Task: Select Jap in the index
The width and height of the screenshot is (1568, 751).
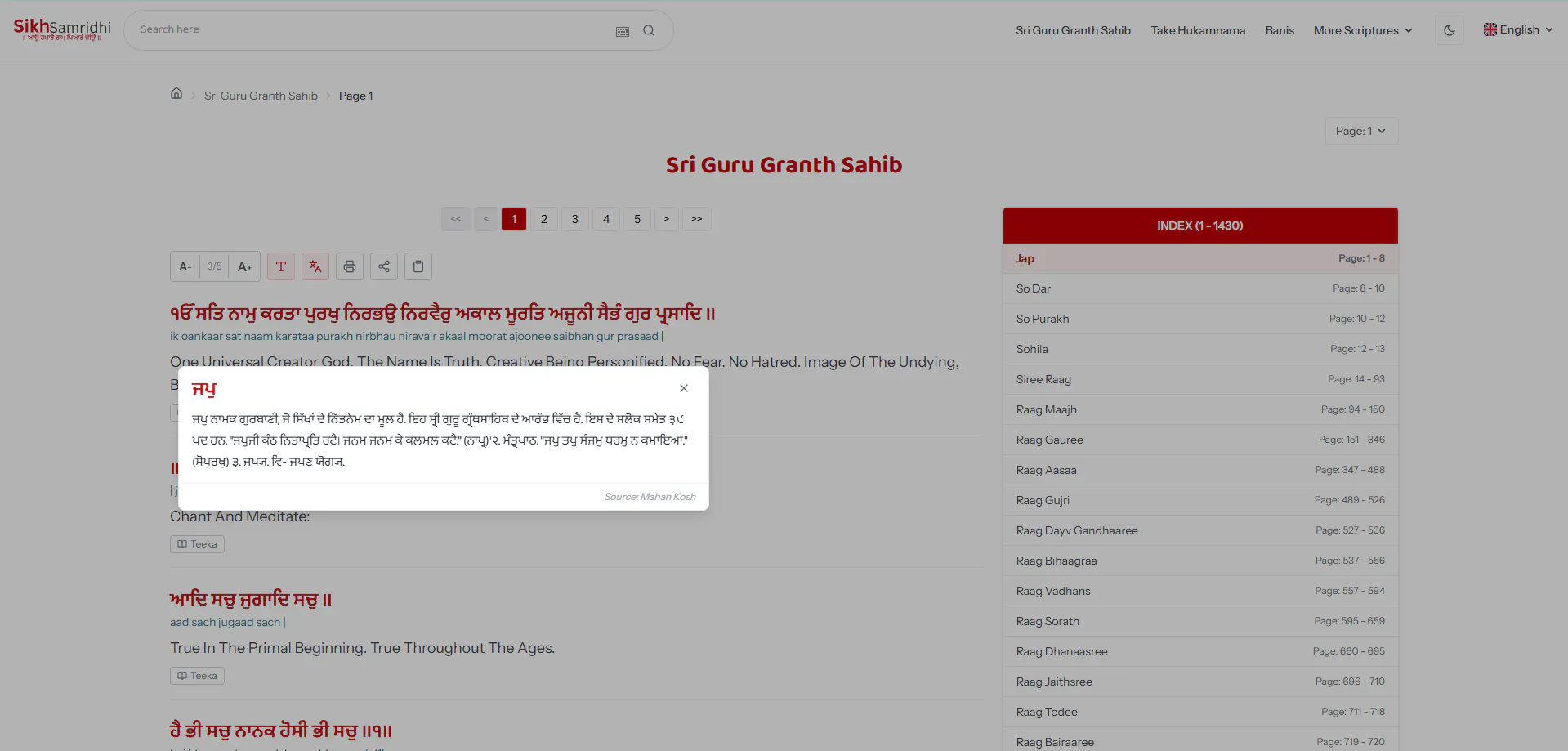Action: coord(1200,258)
